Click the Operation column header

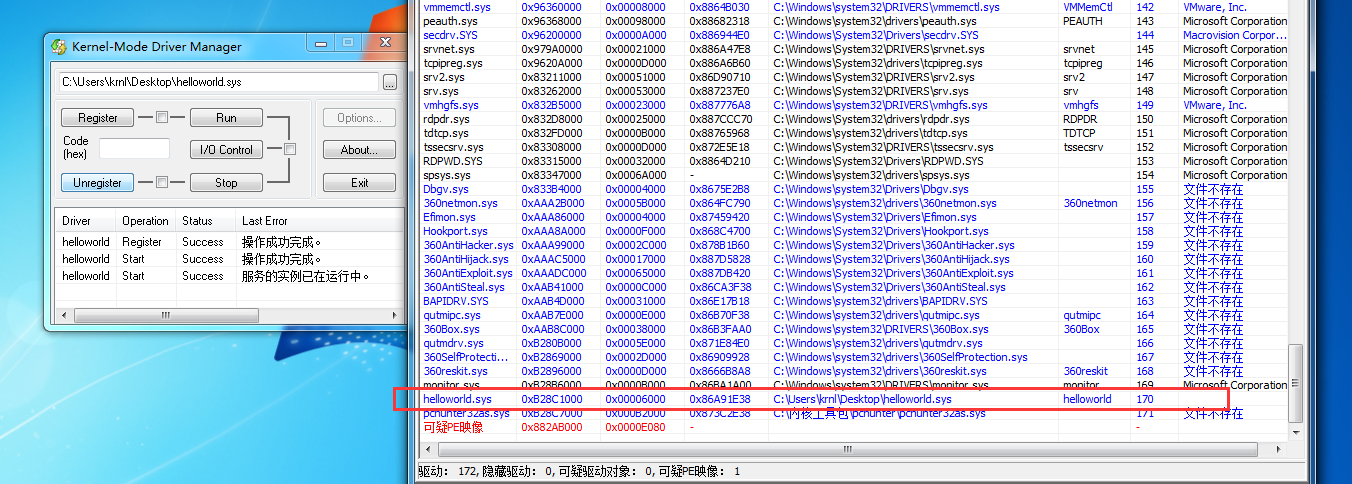click(145, 221)
